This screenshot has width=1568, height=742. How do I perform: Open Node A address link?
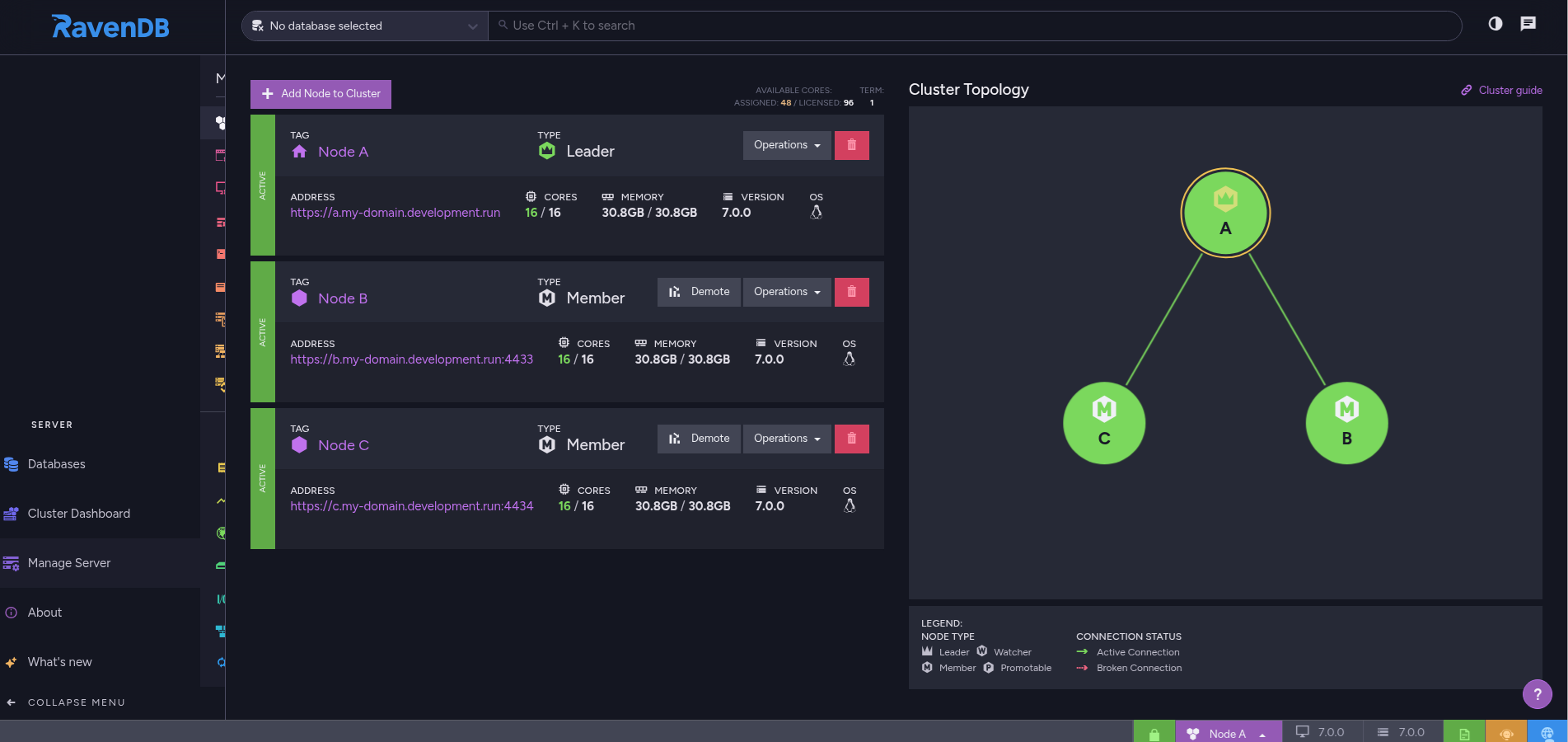point(396,213)
